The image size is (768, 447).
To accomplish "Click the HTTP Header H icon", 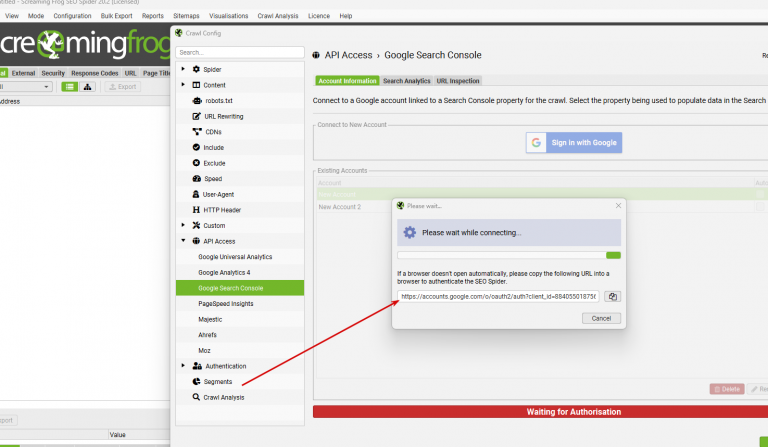I will pos(196,210).
